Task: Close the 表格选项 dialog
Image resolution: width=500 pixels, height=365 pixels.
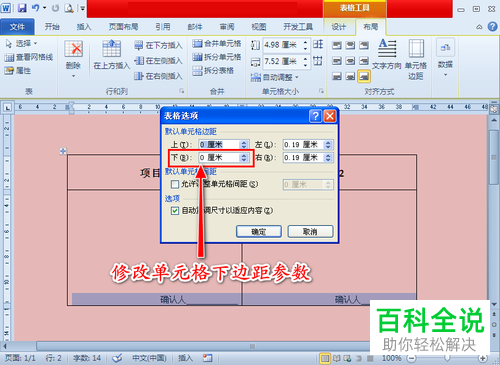Action: [x=330, y=116]
